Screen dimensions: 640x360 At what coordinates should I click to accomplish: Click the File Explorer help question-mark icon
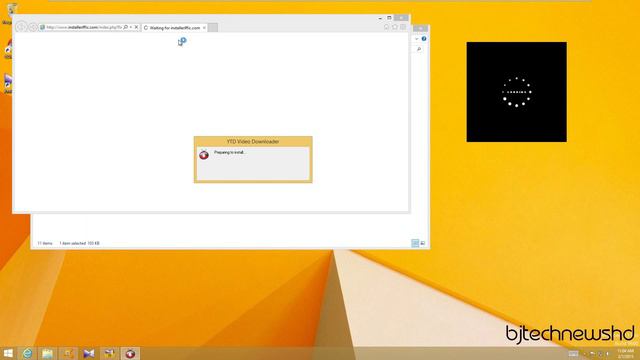[x=424, y=39]
